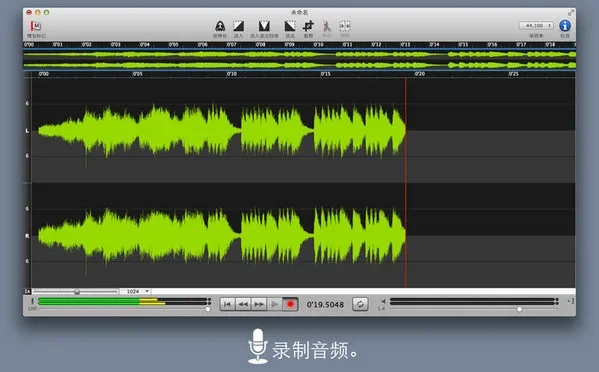This screenshot has height=372, width=599.
Task: Click the output device icon at far right
Action: coord(571,301)
